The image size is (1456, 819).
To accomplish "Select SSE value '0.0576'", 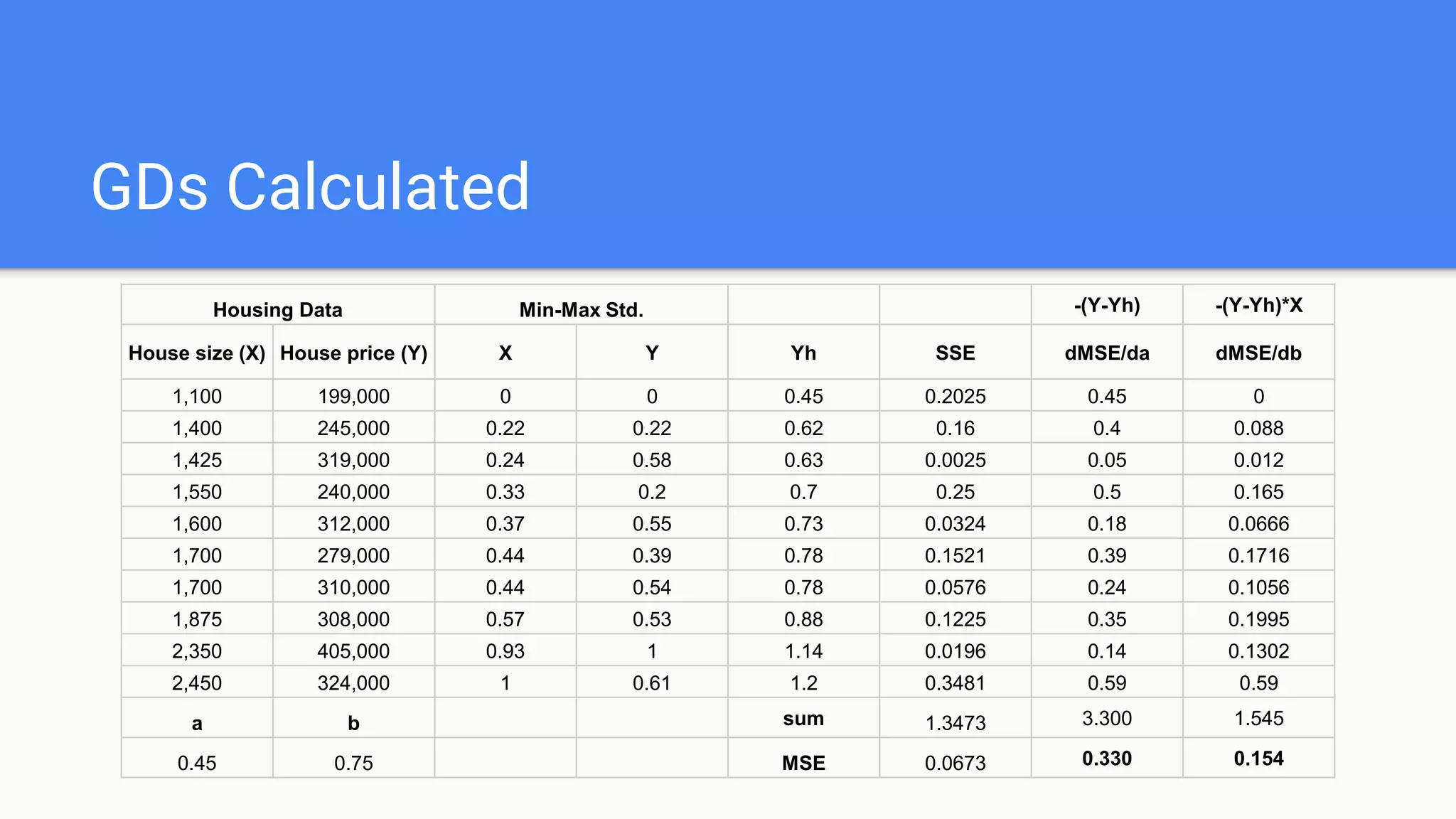I will 955,587.
